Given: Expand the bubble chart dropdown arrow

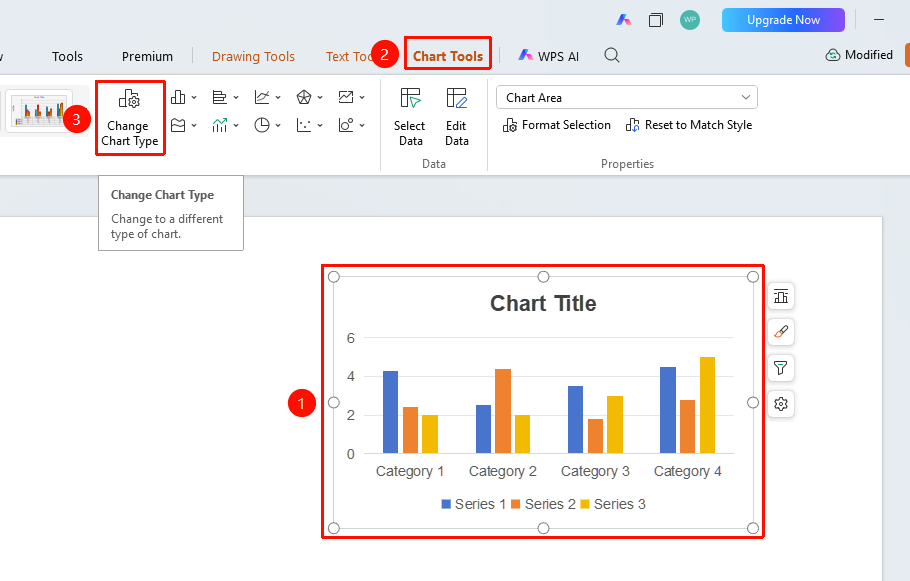Looking at the screenshot, I should (362, 125).
